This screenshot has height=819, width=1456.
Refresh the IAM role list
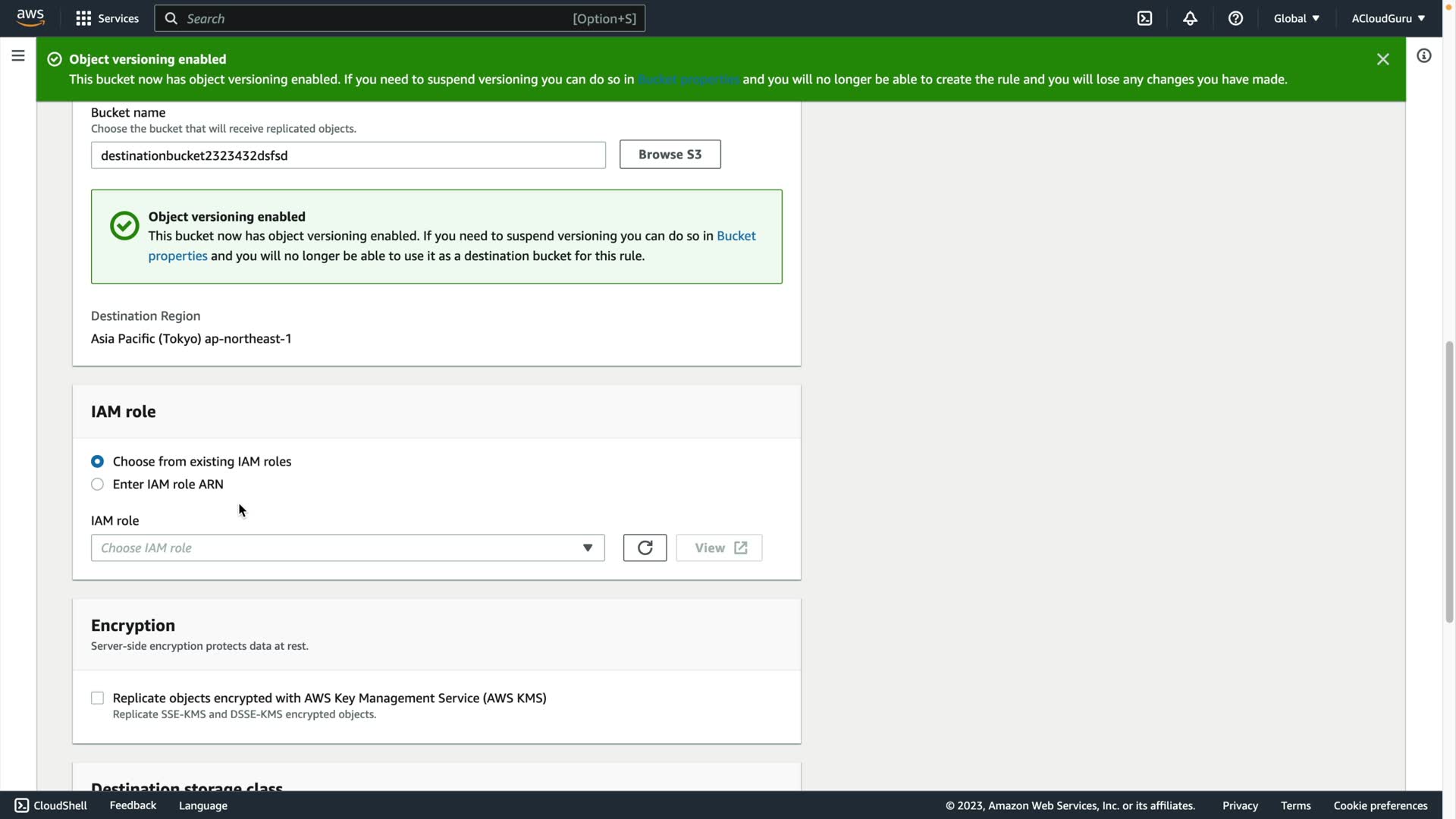(645, 548)
